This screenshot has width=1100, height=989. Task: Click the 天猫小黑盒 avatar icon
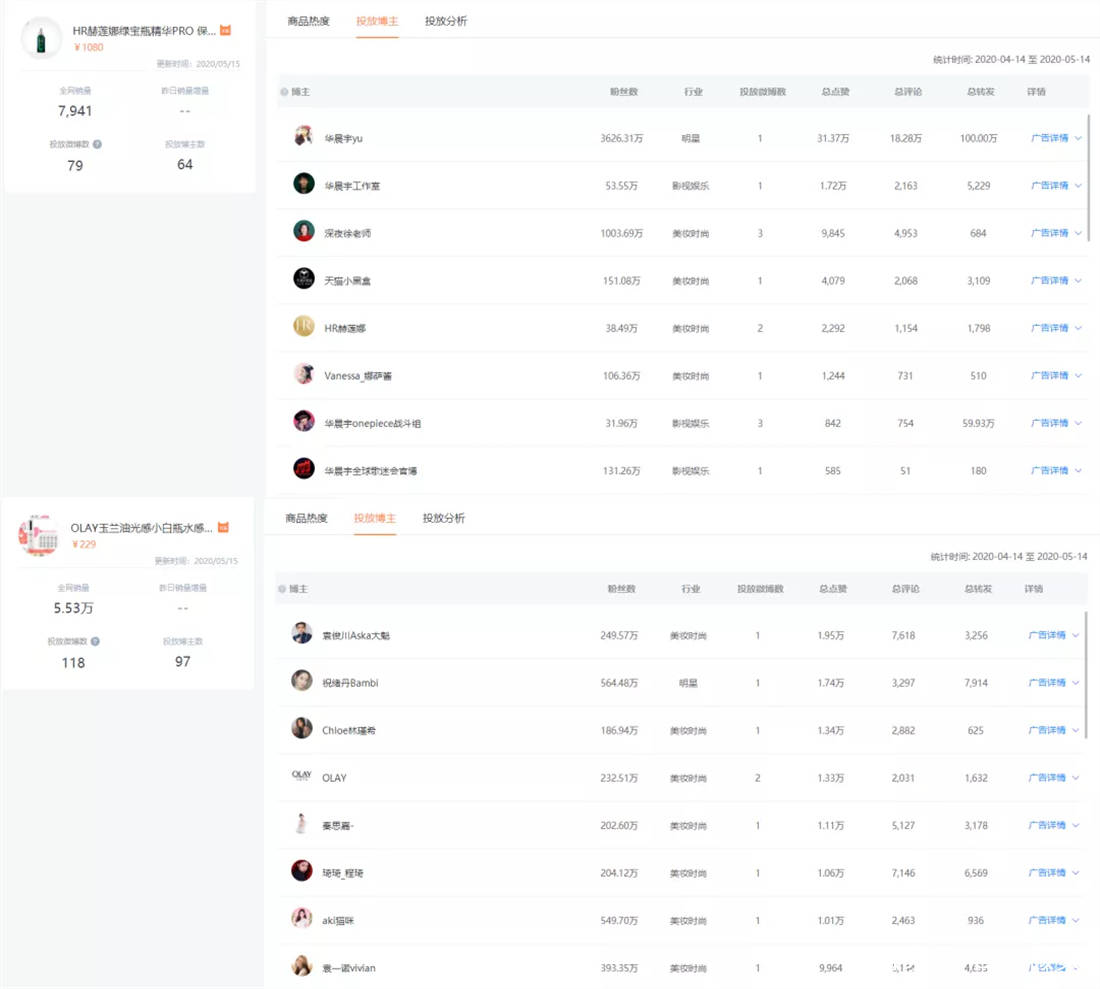coord(304,280)
